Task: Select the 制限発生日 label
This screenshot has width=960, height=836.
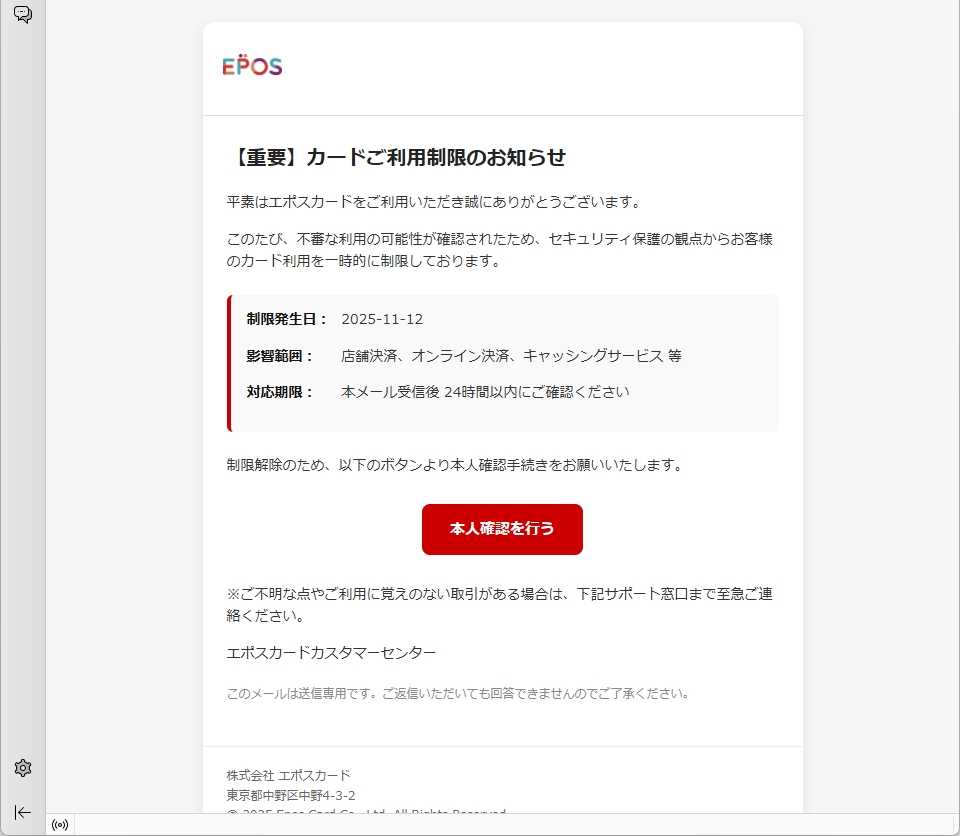Action: click(287, 319)
